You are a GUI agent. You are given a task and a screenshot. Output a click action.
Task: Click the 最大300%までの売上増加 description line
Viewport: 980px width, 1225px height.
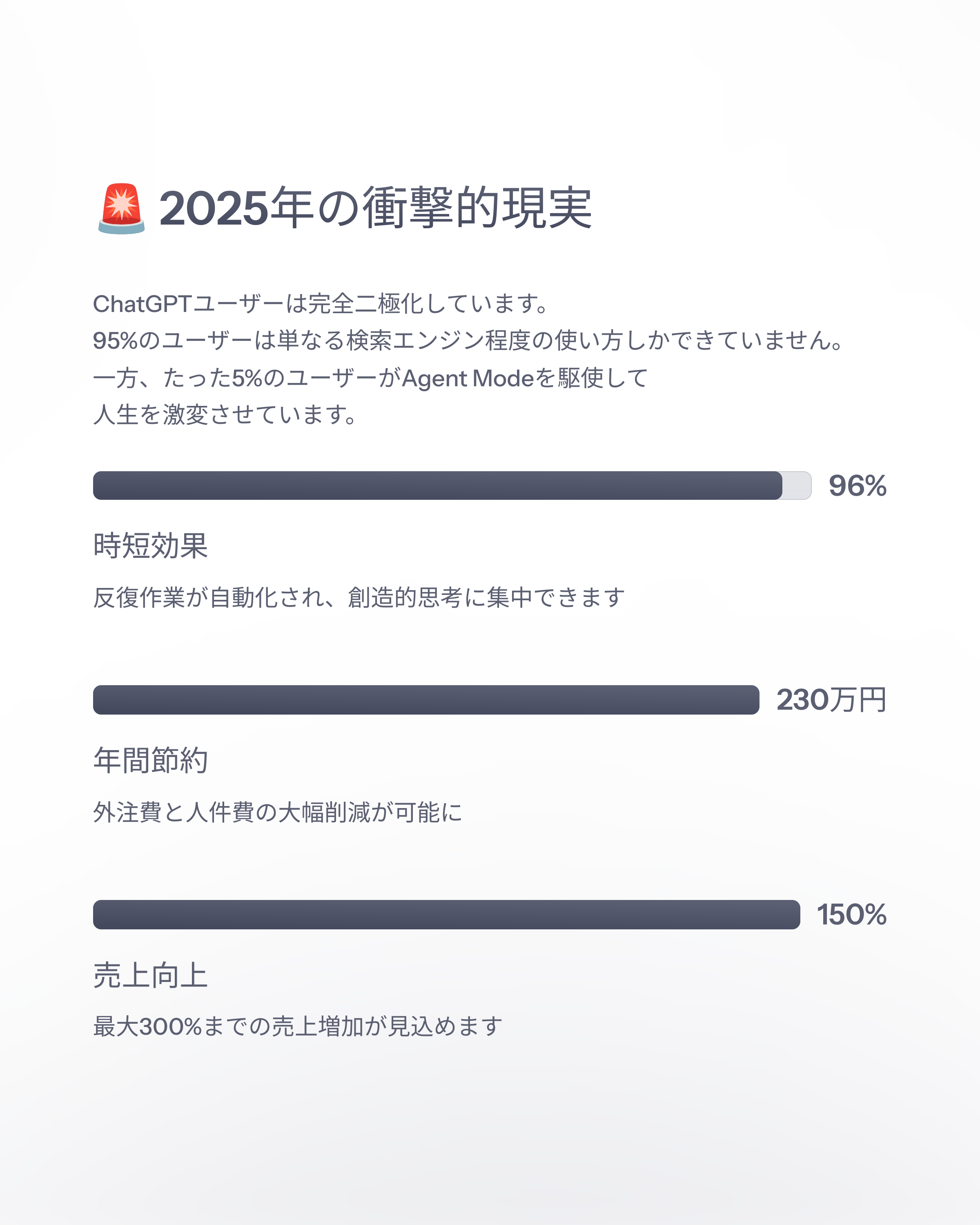[x=298, y=1026]
